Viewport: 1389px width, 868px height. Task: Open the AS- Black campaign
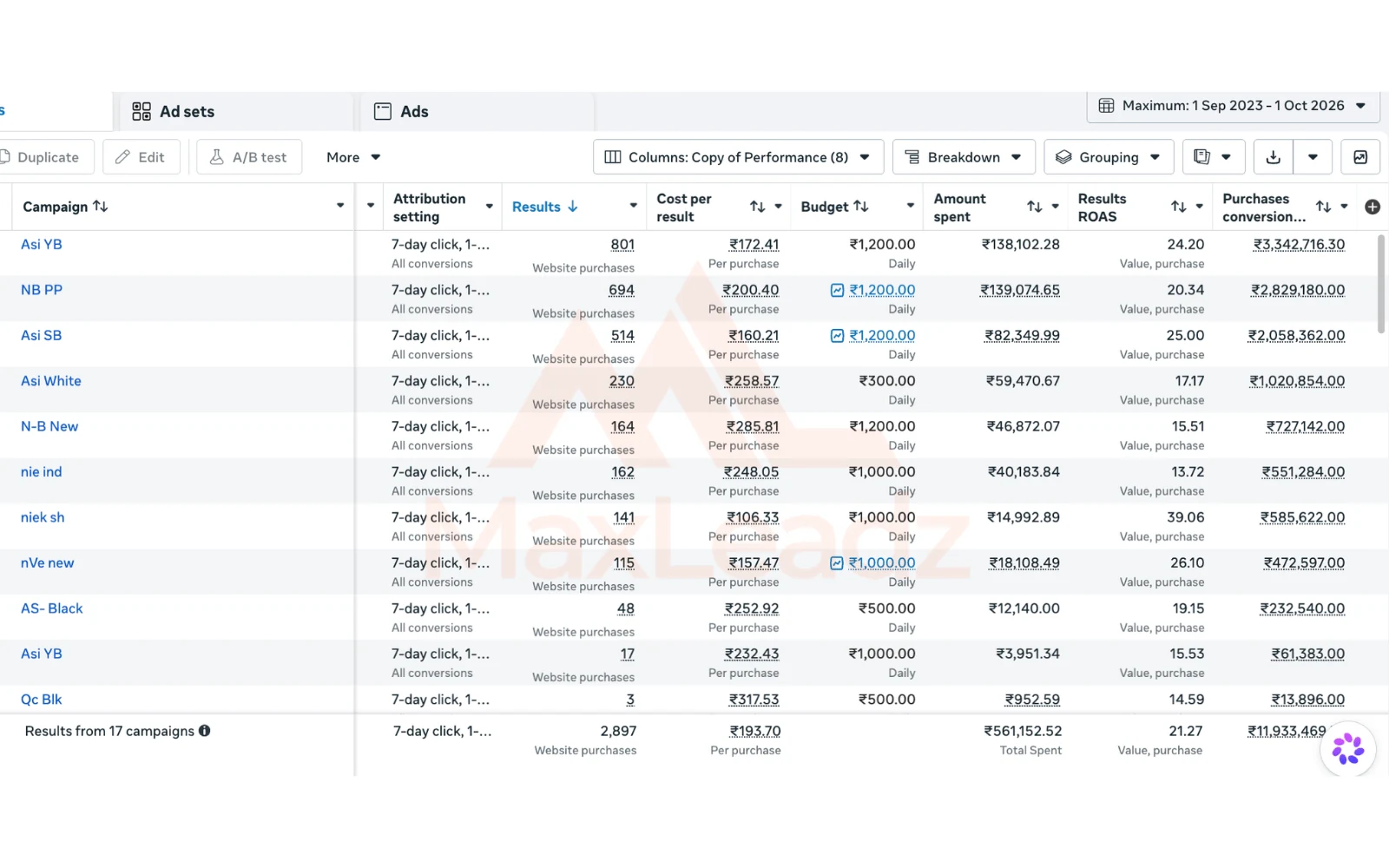pyautogui.click(x=52, y=608)
